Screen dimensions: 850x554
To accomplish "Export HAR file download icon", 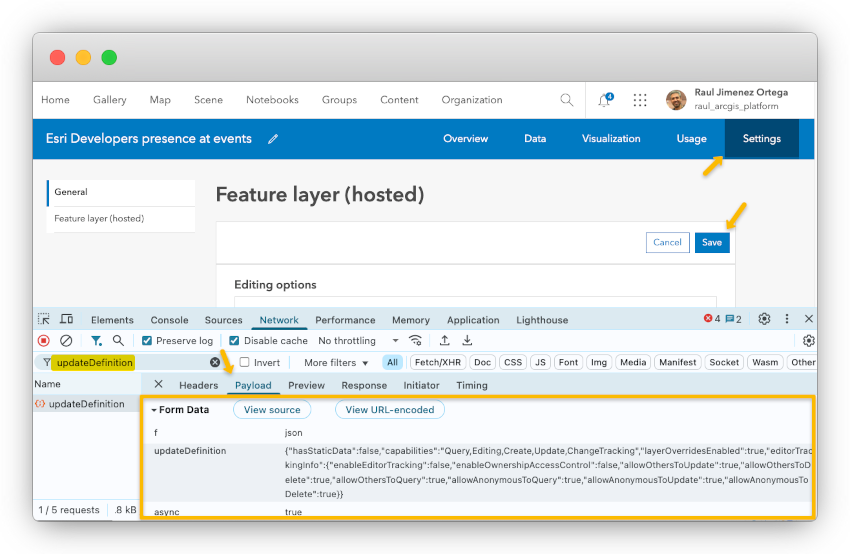I will point(467,340).
